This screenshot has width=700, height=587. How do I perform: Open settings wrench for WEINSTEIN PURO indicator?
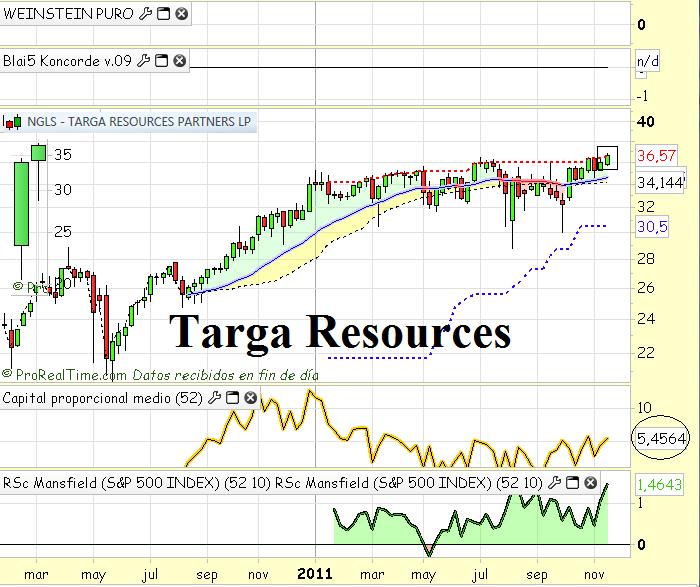point(145,14)
